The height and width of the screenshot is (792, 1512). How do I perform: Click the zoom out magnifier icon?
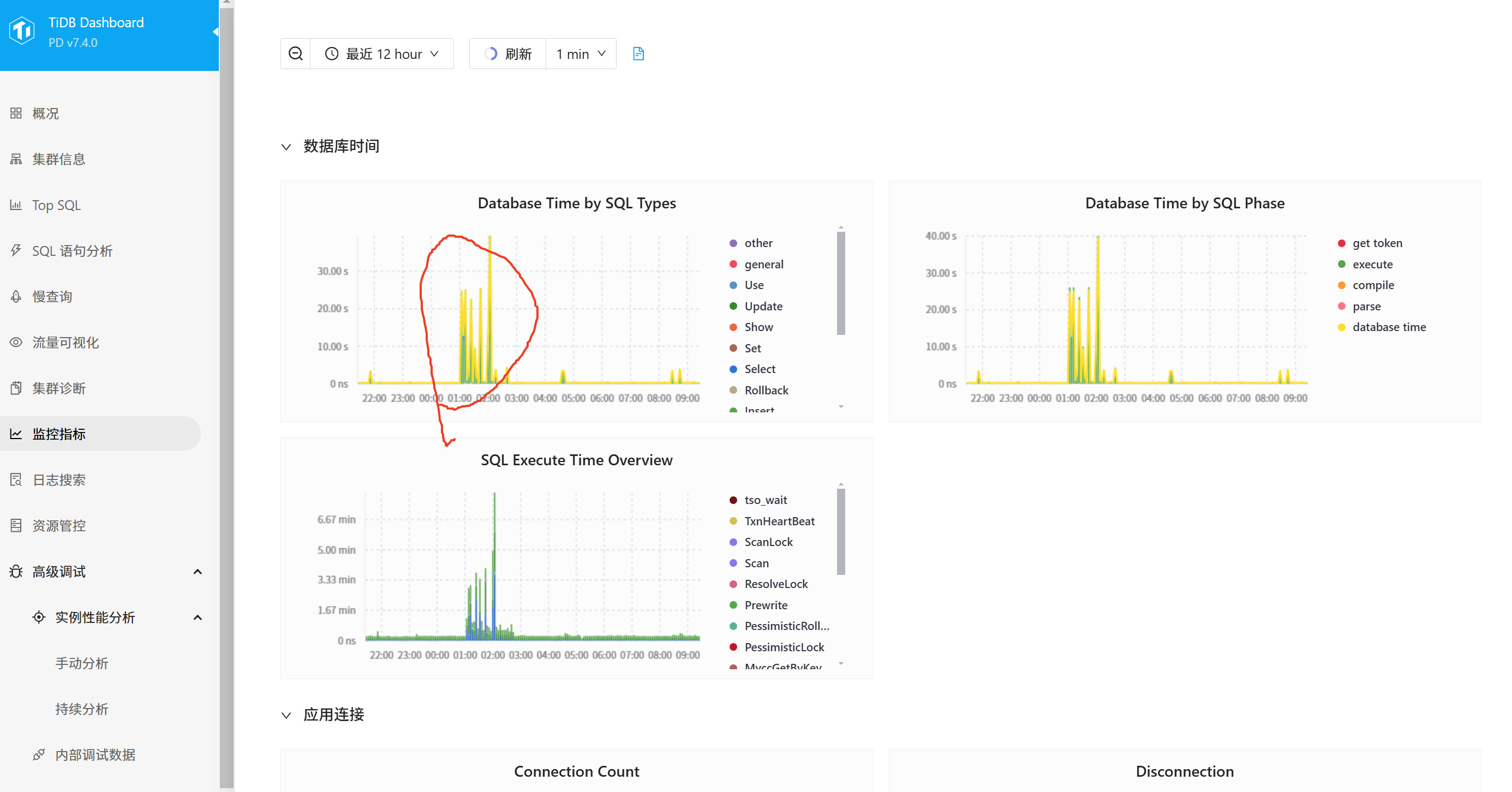point(296,54)
